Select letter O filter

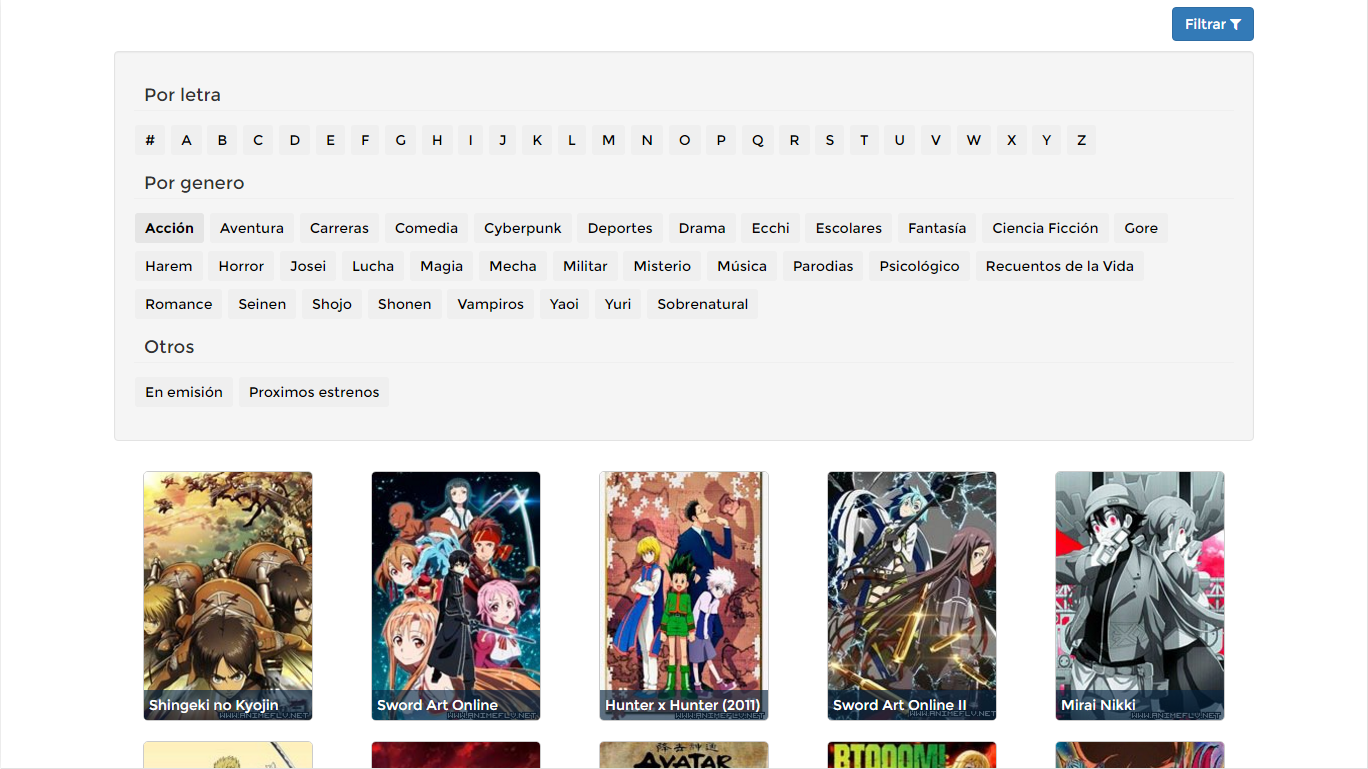[685, 140]
